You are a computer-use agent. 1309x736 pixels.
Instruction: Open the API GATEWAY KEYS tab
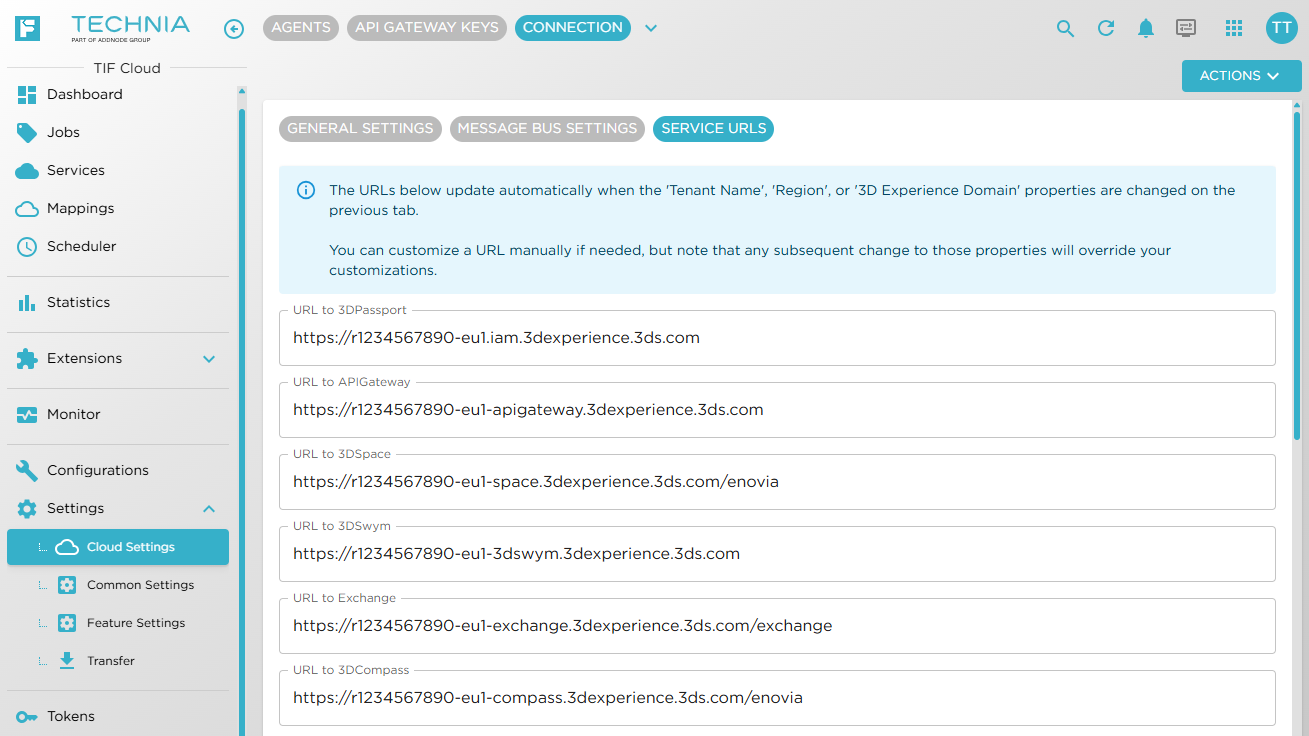(x=427, y=28)
